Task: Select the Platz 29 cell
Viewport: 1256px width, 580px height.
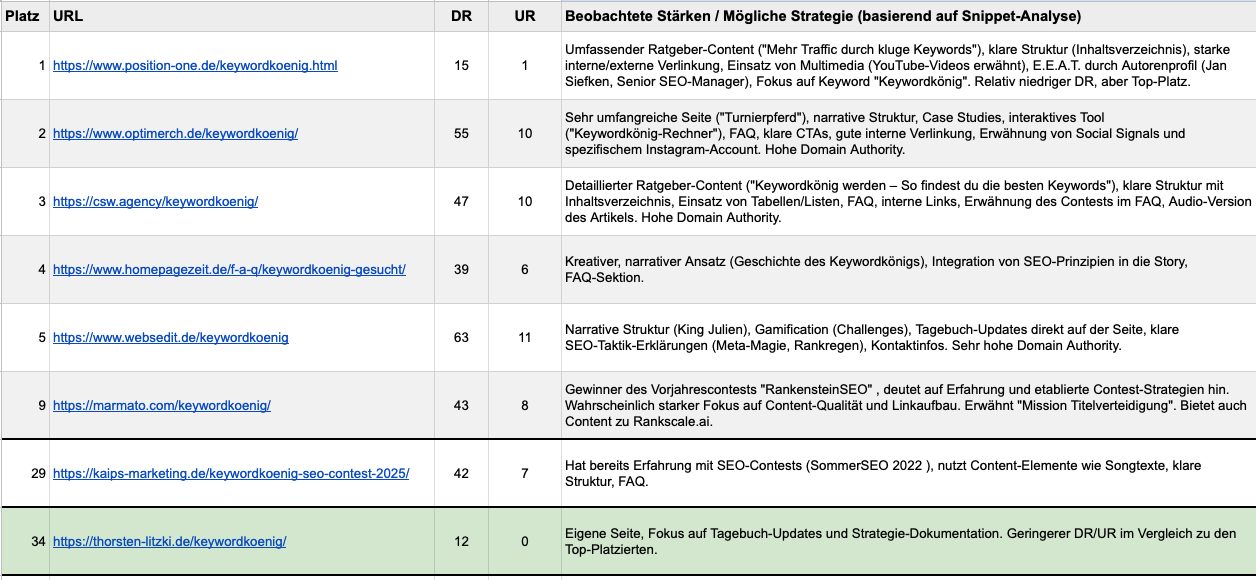Action: coord(24,474)
